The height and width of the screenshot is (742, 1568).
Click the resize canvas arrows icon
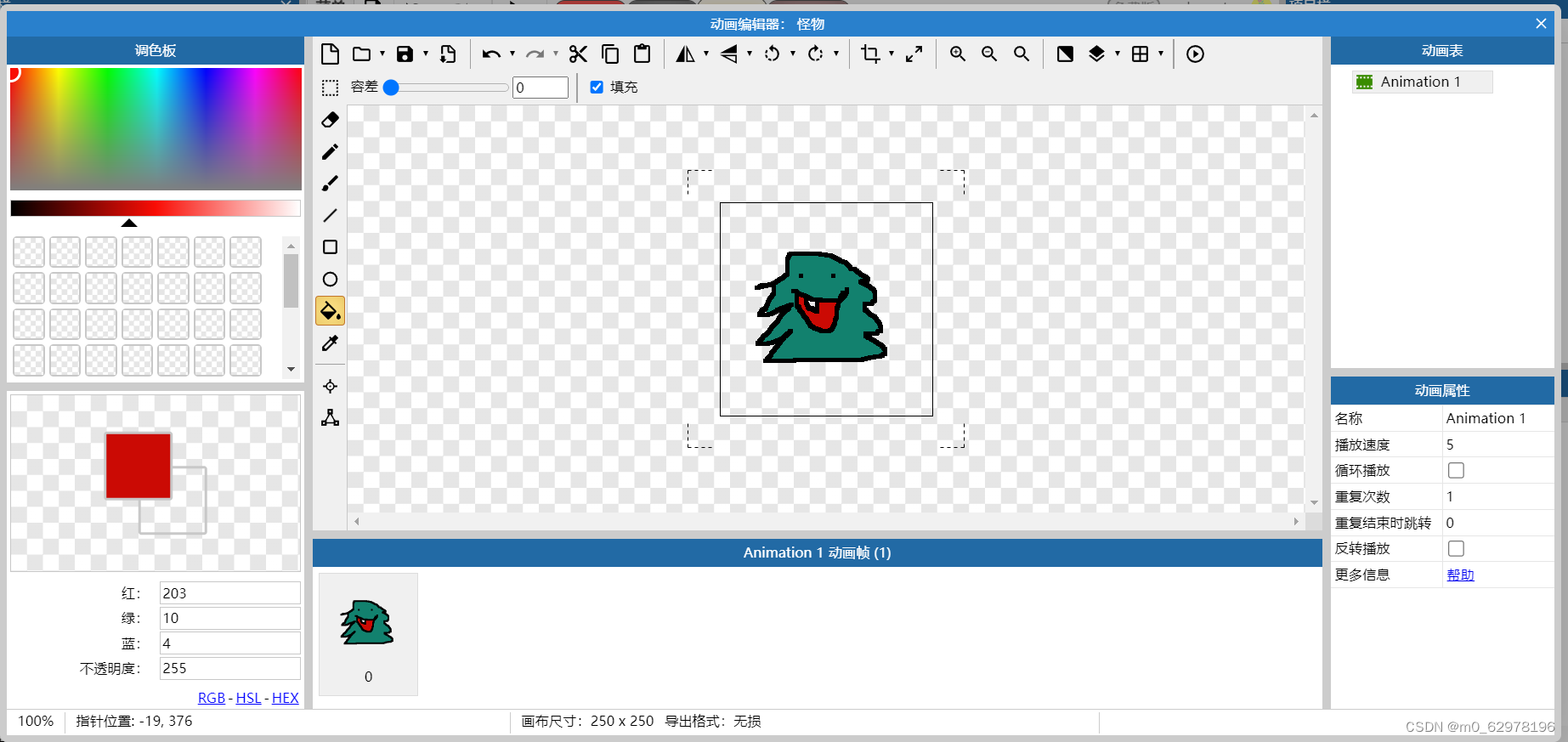tap(914, 54)
